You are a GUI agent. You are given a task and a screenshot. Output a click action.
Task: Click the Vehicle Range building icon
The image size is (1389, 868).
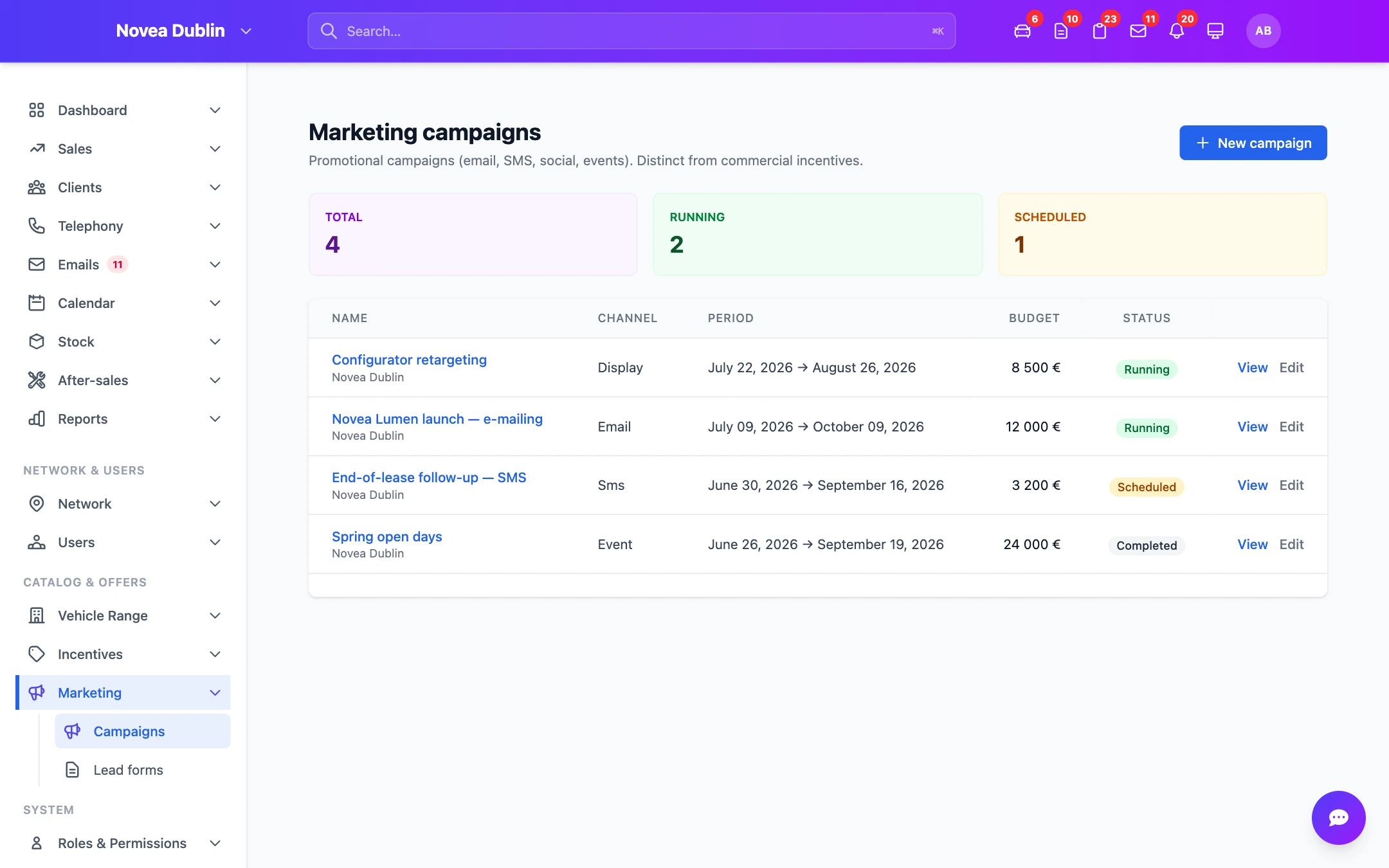click(x=37, y=615)
